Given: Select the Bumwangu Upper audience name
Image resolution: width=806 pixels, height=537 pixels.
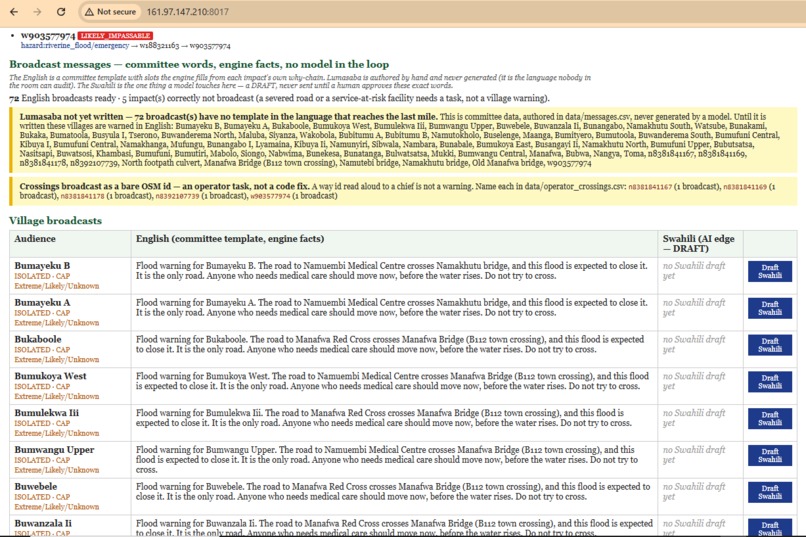Looking at the screenshot, I should click(x=54, y=450).
